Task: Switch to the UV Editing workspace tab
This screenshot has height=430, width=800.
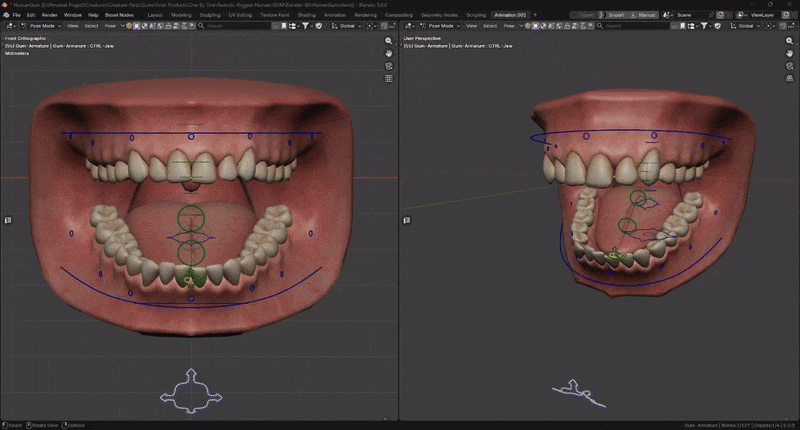Action: coord(240,15)
